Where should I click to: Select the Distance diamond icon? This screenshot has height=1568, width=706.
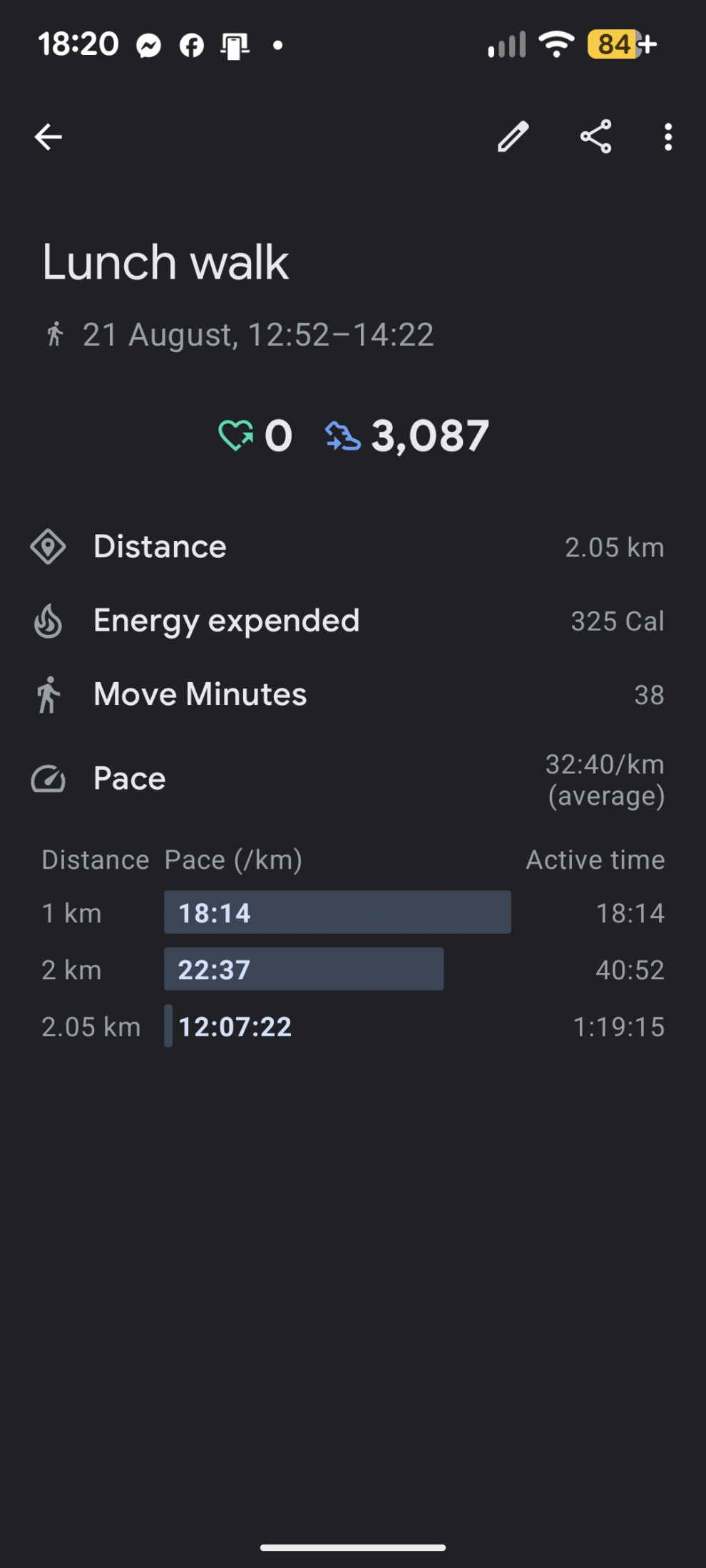tap(48, 547)
